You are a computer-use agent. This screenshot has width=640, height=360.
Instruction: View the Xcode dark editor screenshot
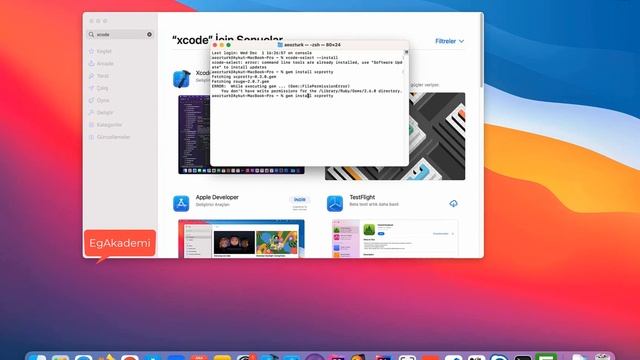point(194,135)
